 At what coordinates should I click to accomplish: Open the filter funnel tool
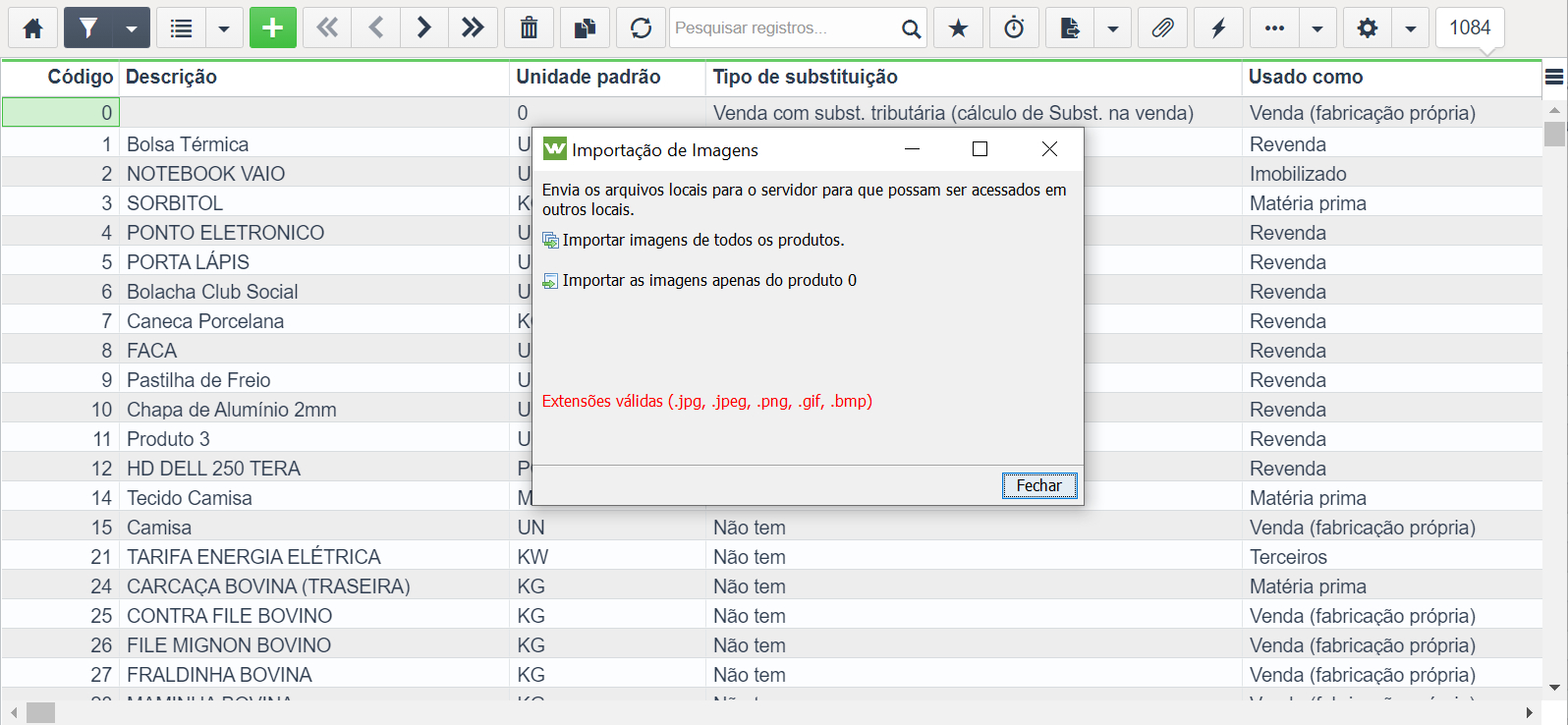pyautogui.click(x=88, y=28)
